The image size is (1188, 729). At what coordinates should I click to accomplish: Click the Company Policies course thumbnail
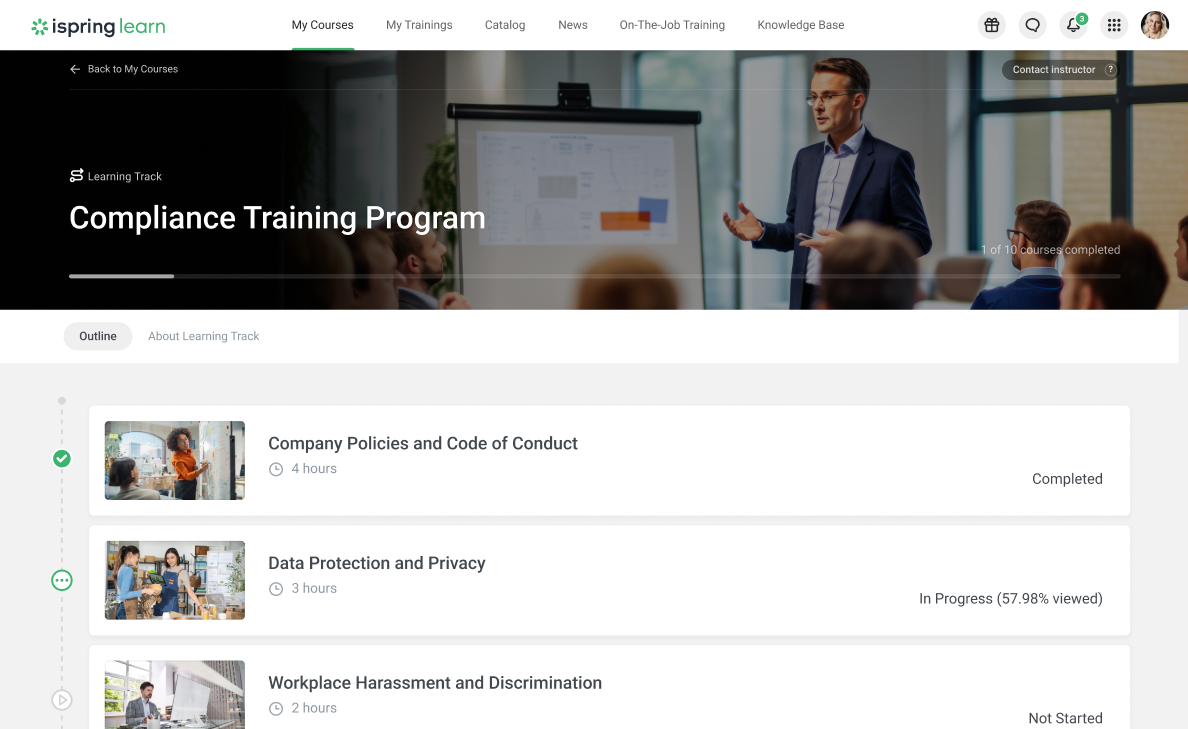click(175, 460)
